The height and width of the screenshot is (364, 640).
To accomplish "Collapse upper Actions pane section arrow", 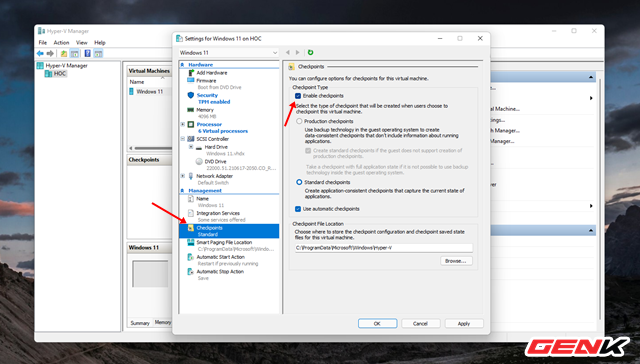I will coord(591,77).
